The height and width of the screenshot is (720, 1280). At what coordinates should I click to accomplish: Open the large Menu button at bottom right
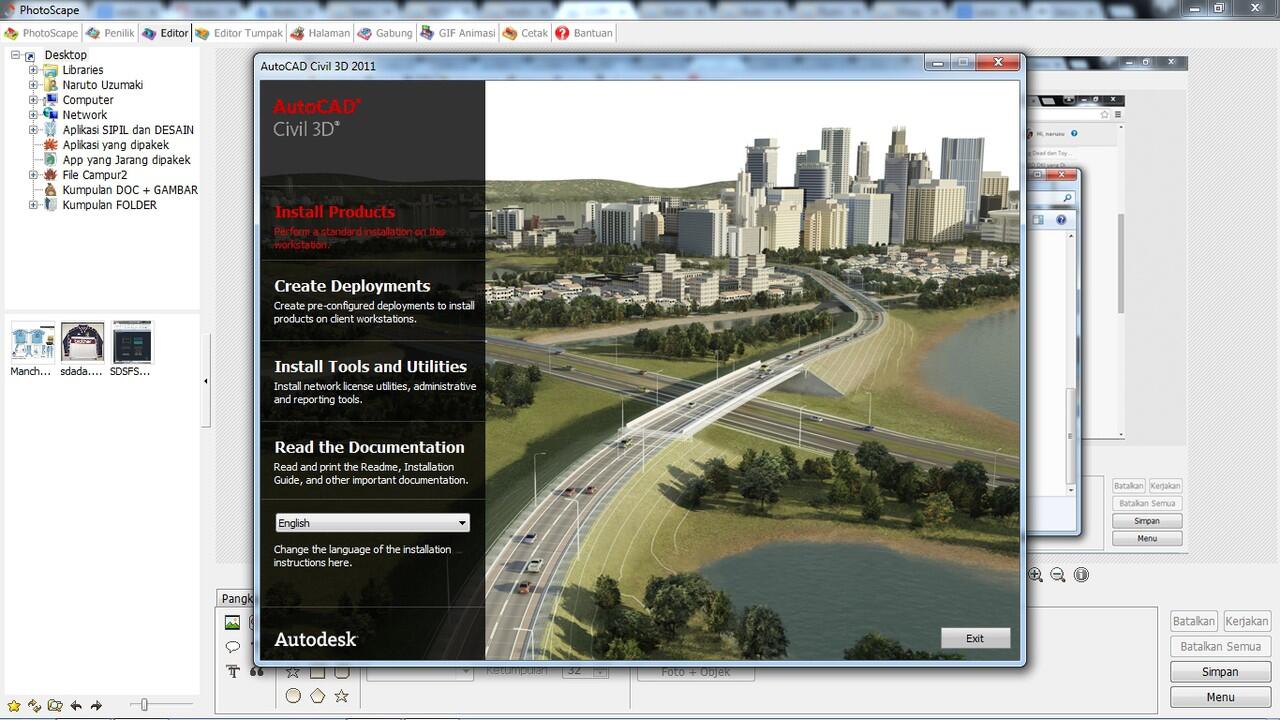1220,697
